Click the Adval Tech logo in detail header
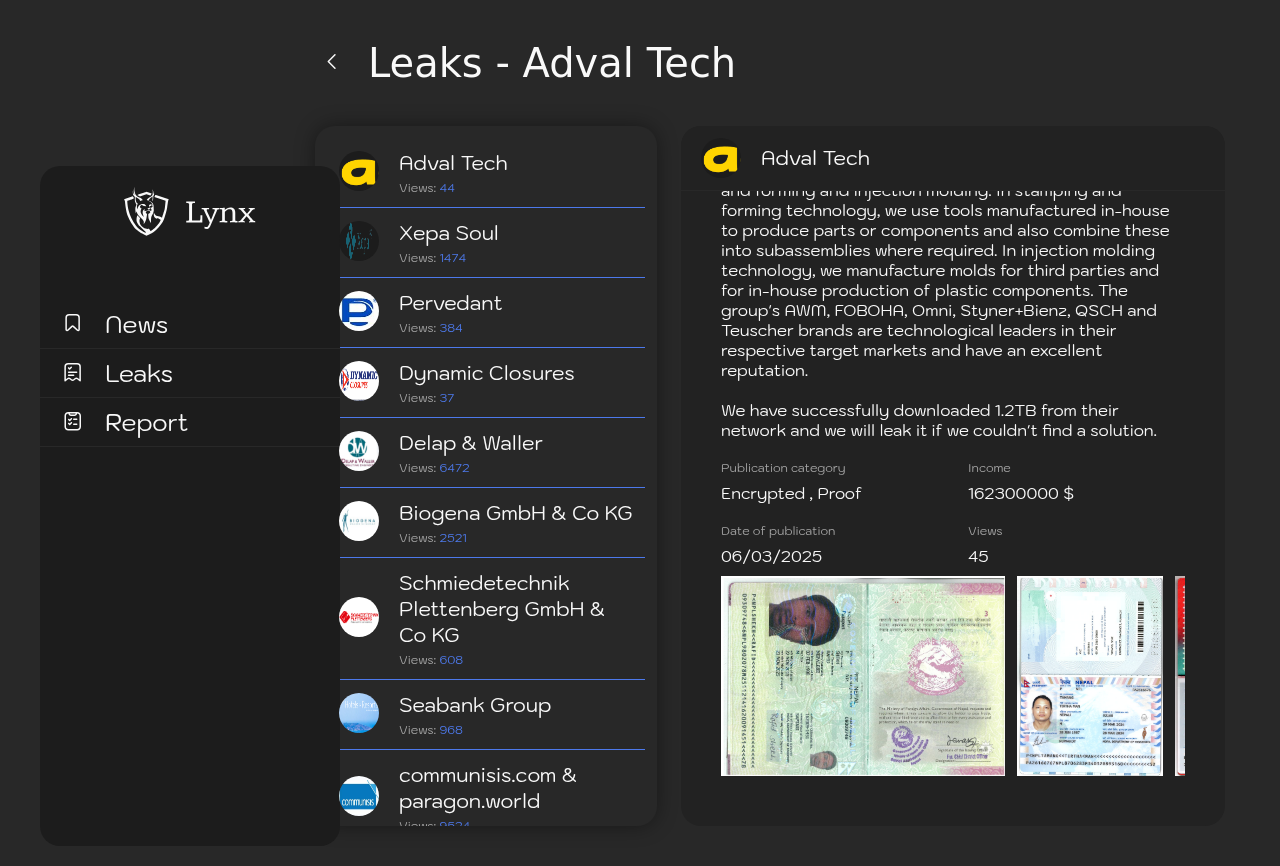 721,158
